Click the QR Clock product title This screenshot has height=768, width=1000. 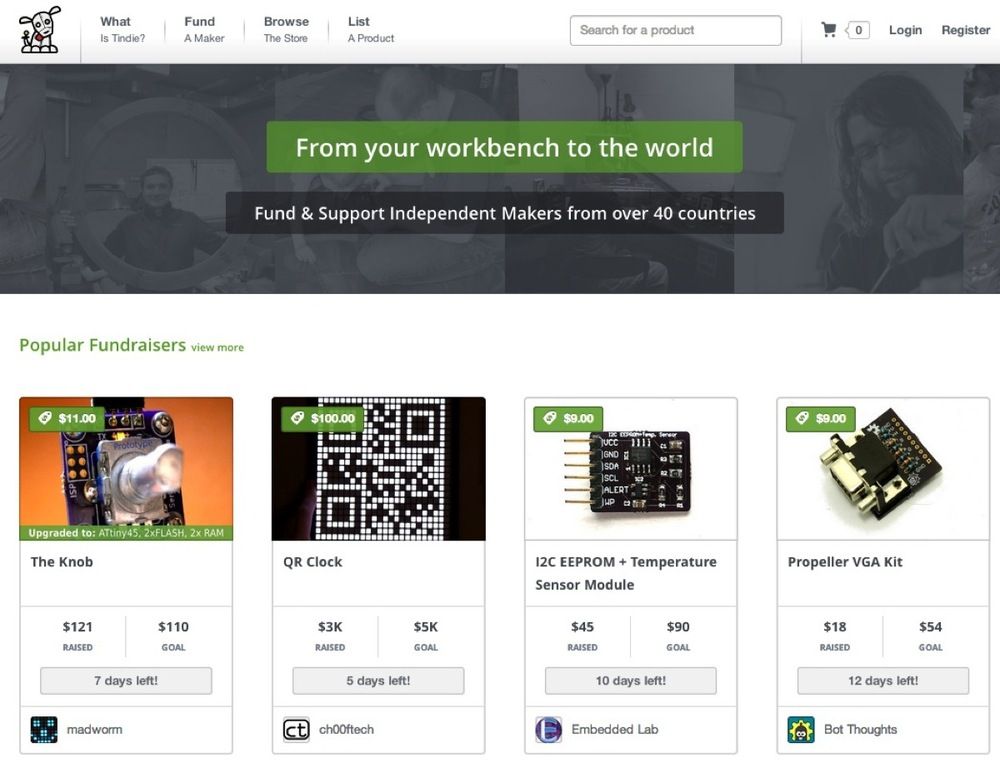(x=312, y=562)
